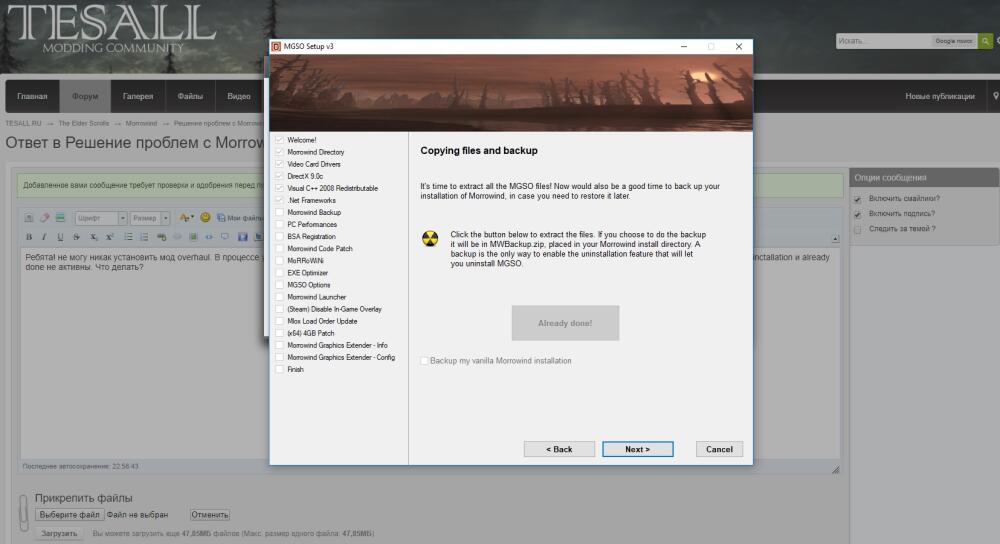This screenshot has width=1000, height=544.
Task: Collapse the editor toolbar with corner arrow
Action: [835, 239]
